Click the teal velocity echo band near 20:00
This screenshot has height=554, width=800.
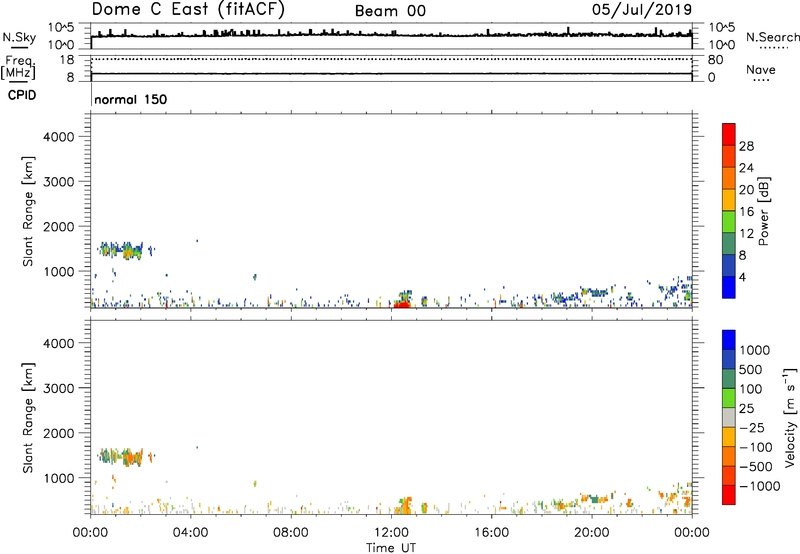595,498
